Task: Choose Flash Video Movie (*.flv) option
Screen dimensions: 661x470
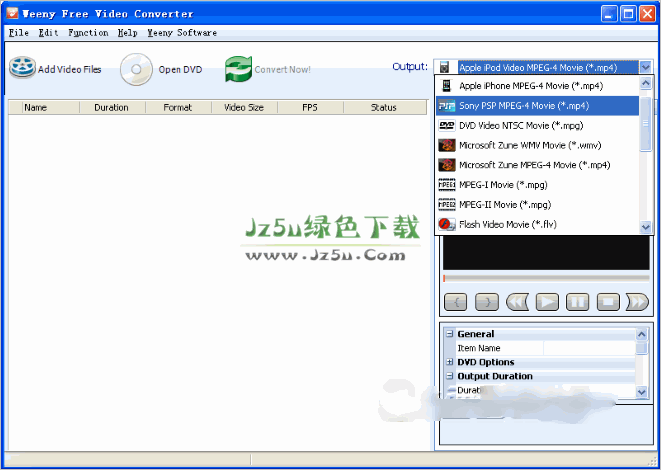Action: coord(538,224)
